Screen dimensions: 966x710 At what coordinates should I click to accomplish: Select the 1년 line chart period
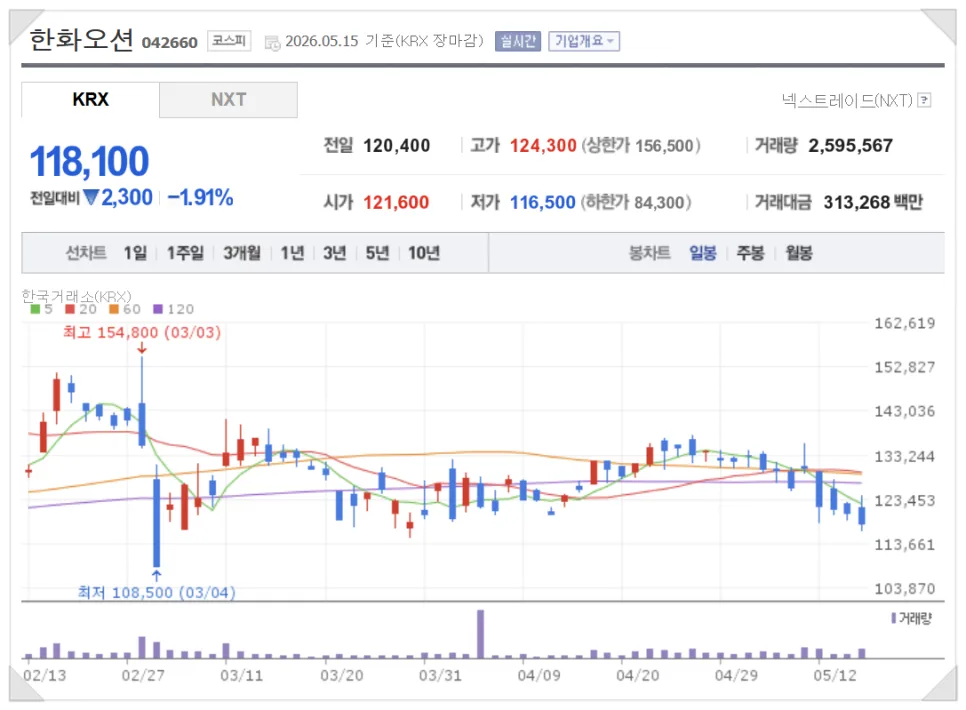coord(293,253)
